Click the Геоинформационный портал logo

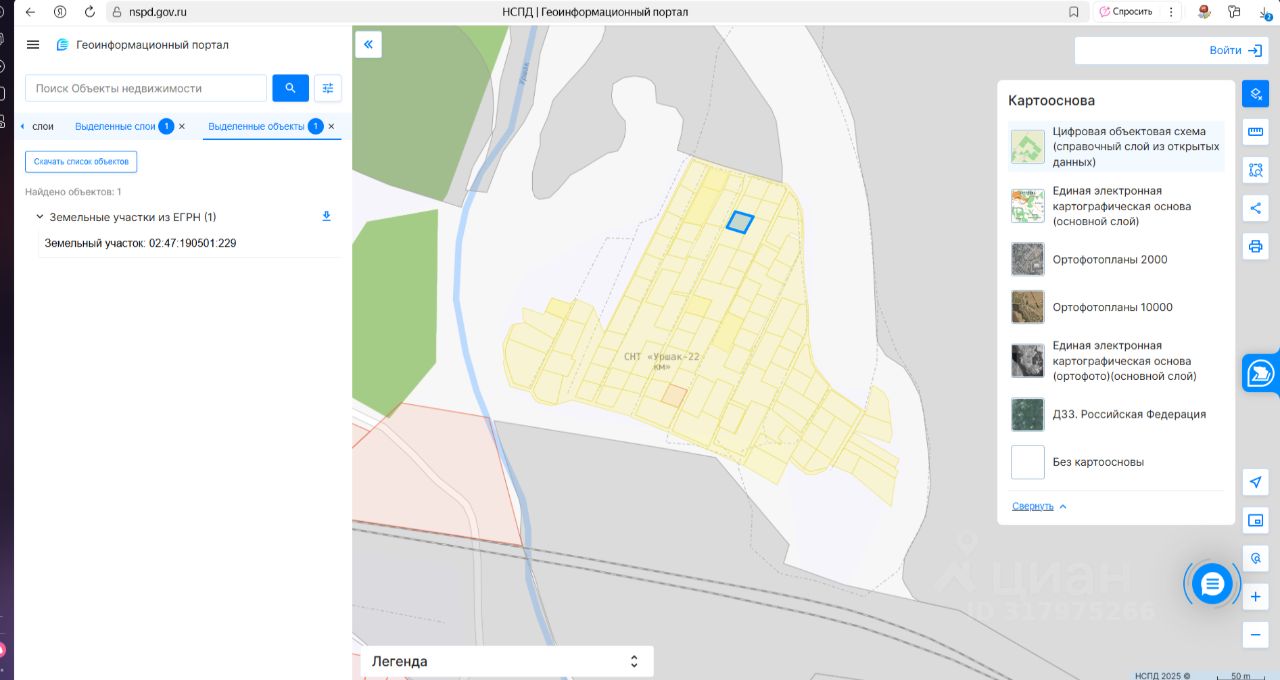[x=142, y=45]
